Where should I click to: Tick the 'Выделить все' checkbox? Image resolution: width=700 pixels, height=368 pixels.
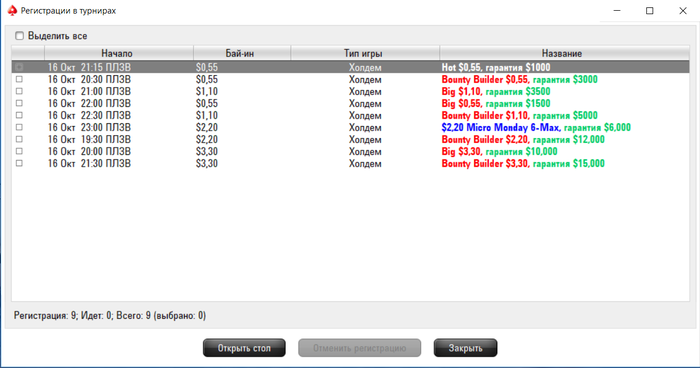point(19,36)
